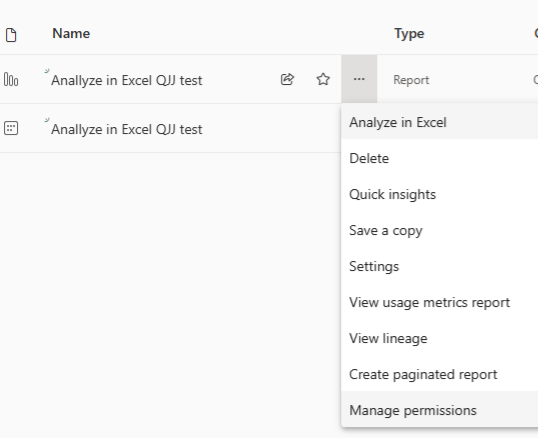
Task: Open the Anallyze in Excel QJJ test dataset
Action: click(127, 129)
